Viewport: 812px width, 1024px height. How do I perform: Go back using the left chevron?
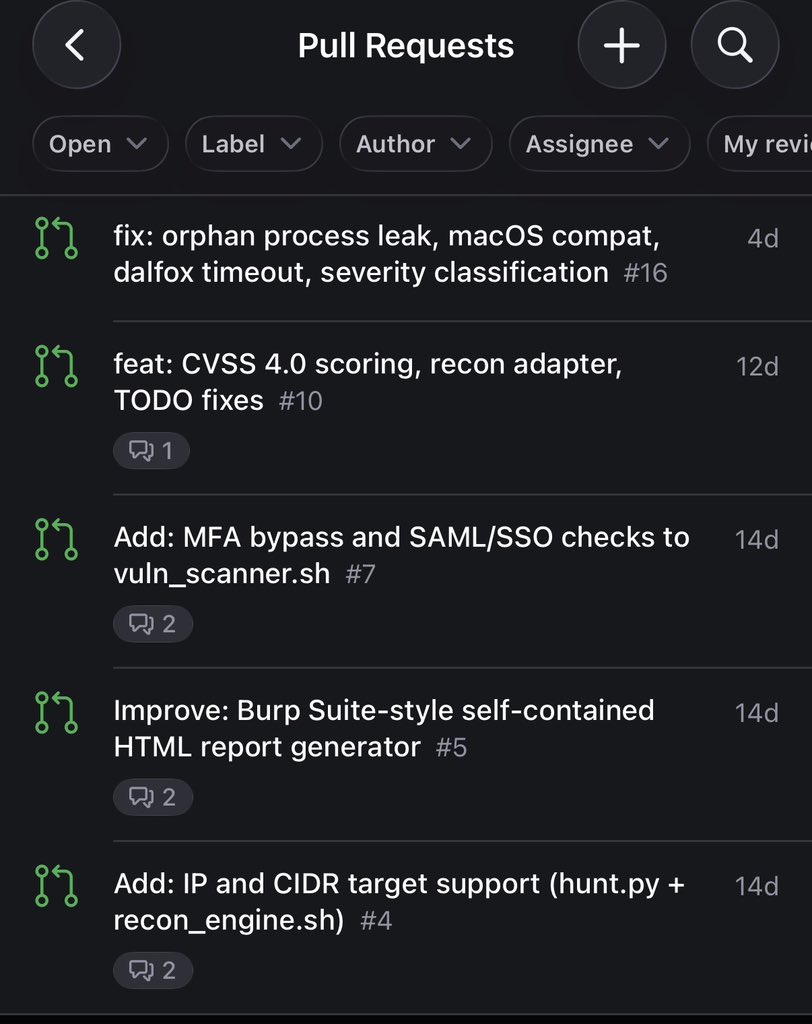(76, 45)
